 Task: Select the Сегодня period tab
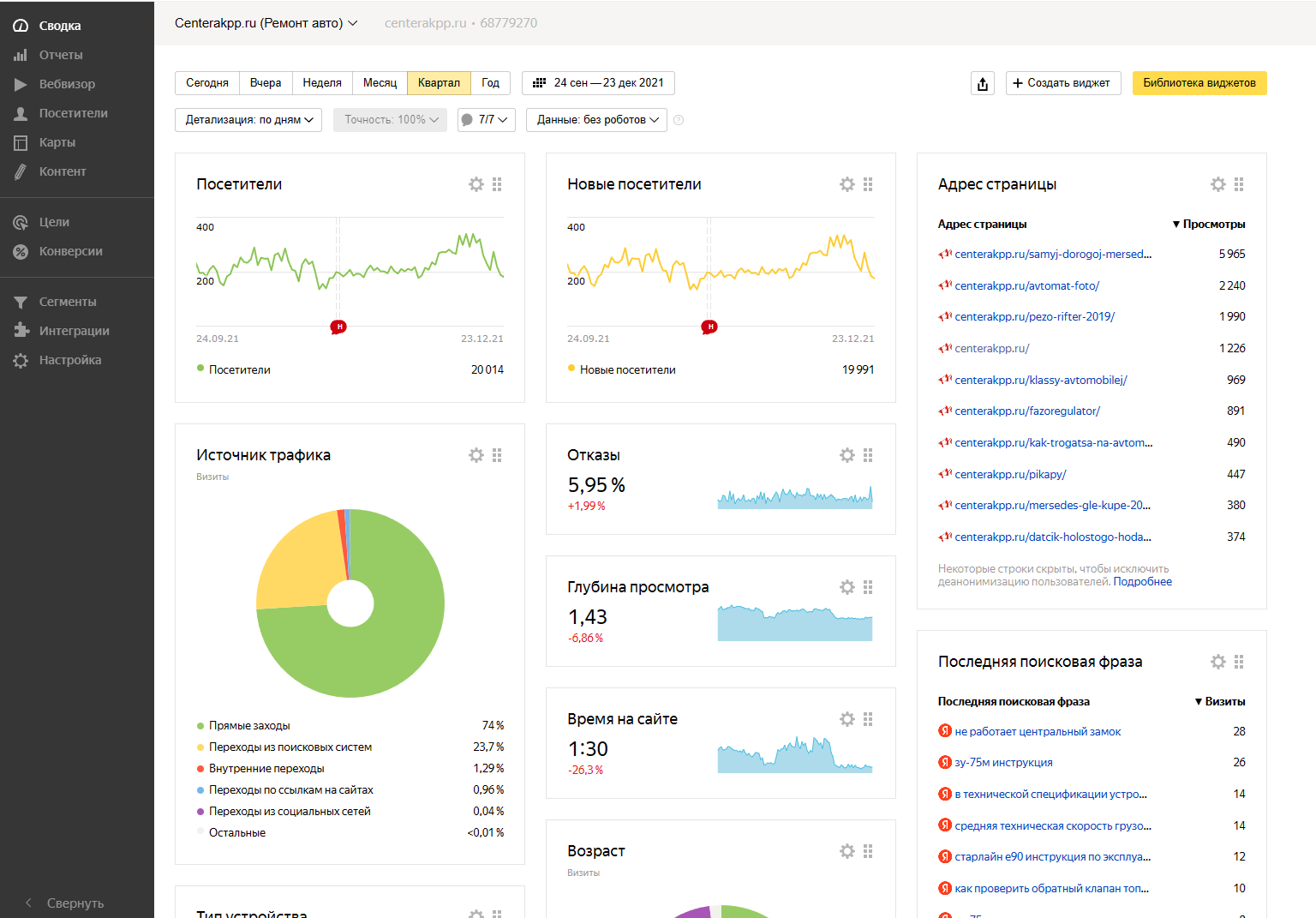pos(207,83)
